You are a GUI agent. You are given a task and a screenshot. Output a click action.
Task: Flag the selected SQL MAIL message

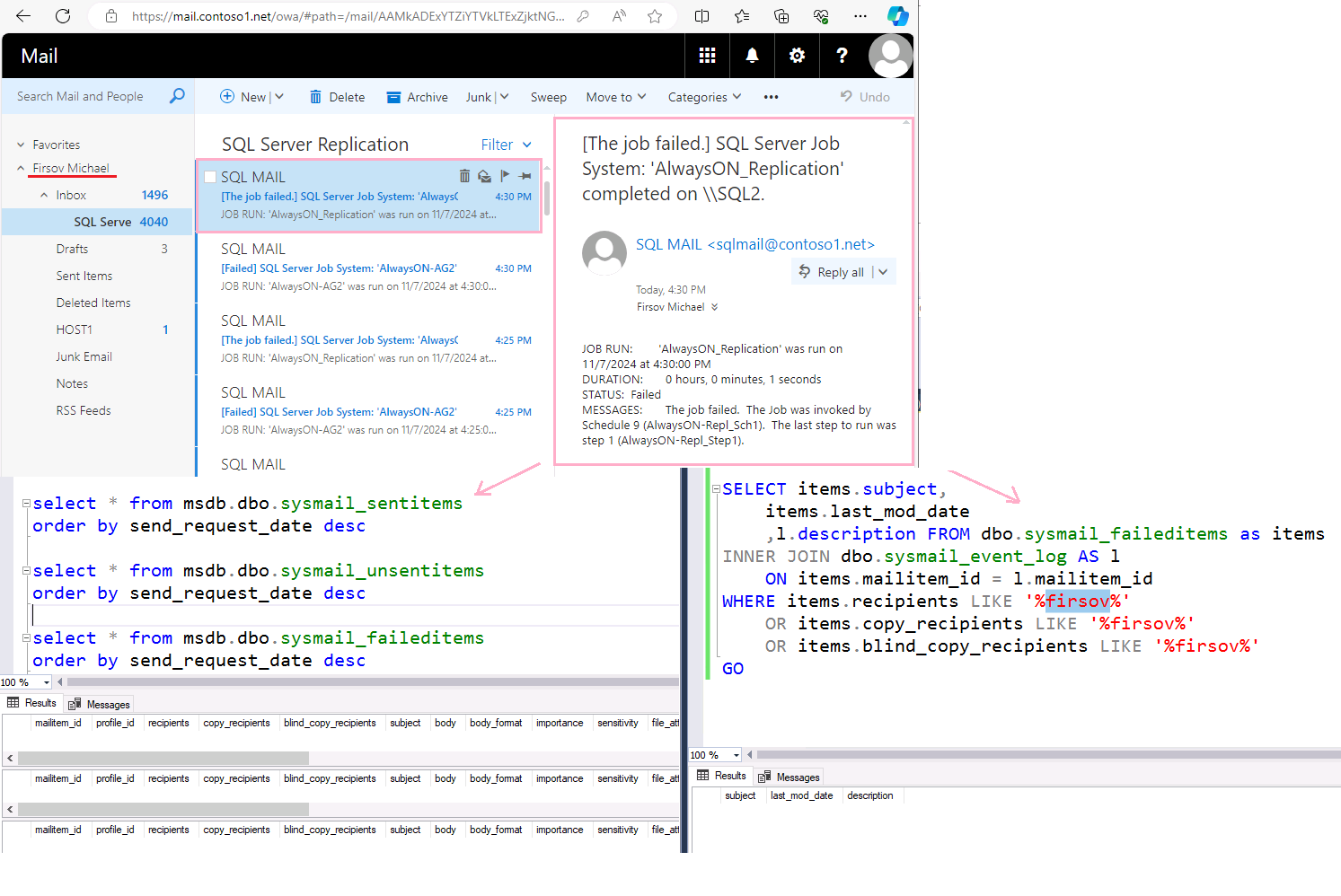505,176
